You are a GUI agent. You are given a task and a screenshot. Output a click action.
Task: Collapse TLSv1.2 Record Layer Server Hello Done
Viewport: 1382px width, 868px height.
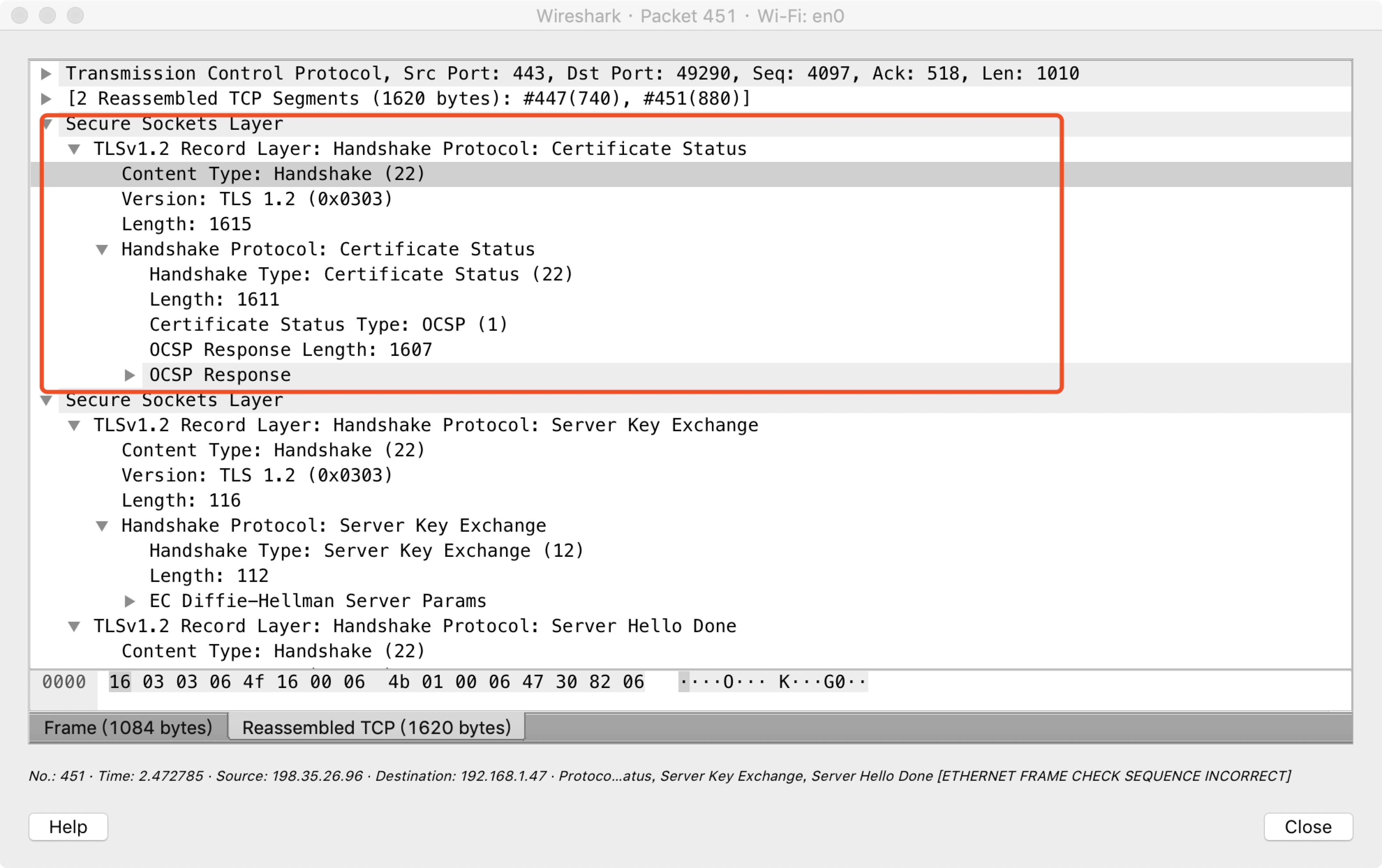pos(74,627)
